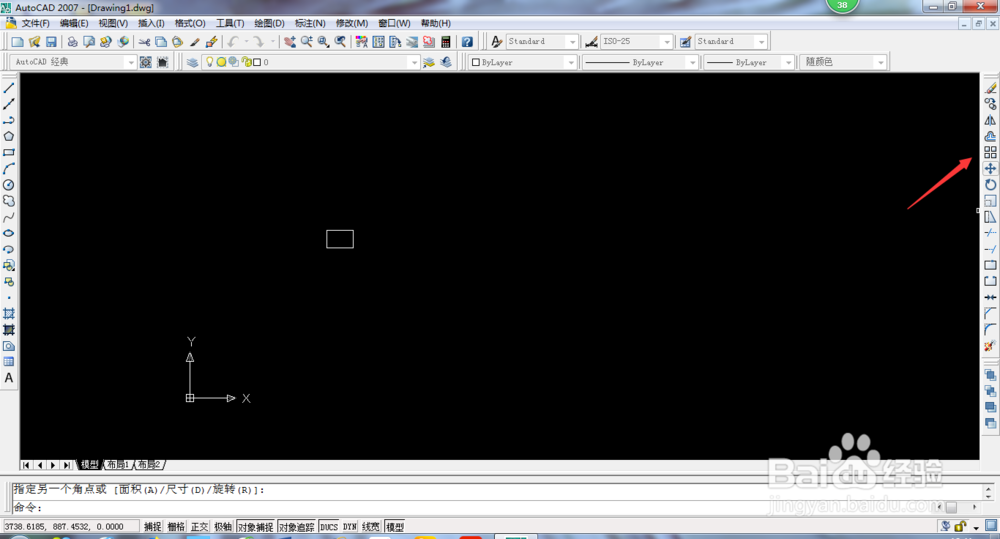The image size is (1000, 539).
Task: Select the Rectangle draw tool
Action: point(9,152)
